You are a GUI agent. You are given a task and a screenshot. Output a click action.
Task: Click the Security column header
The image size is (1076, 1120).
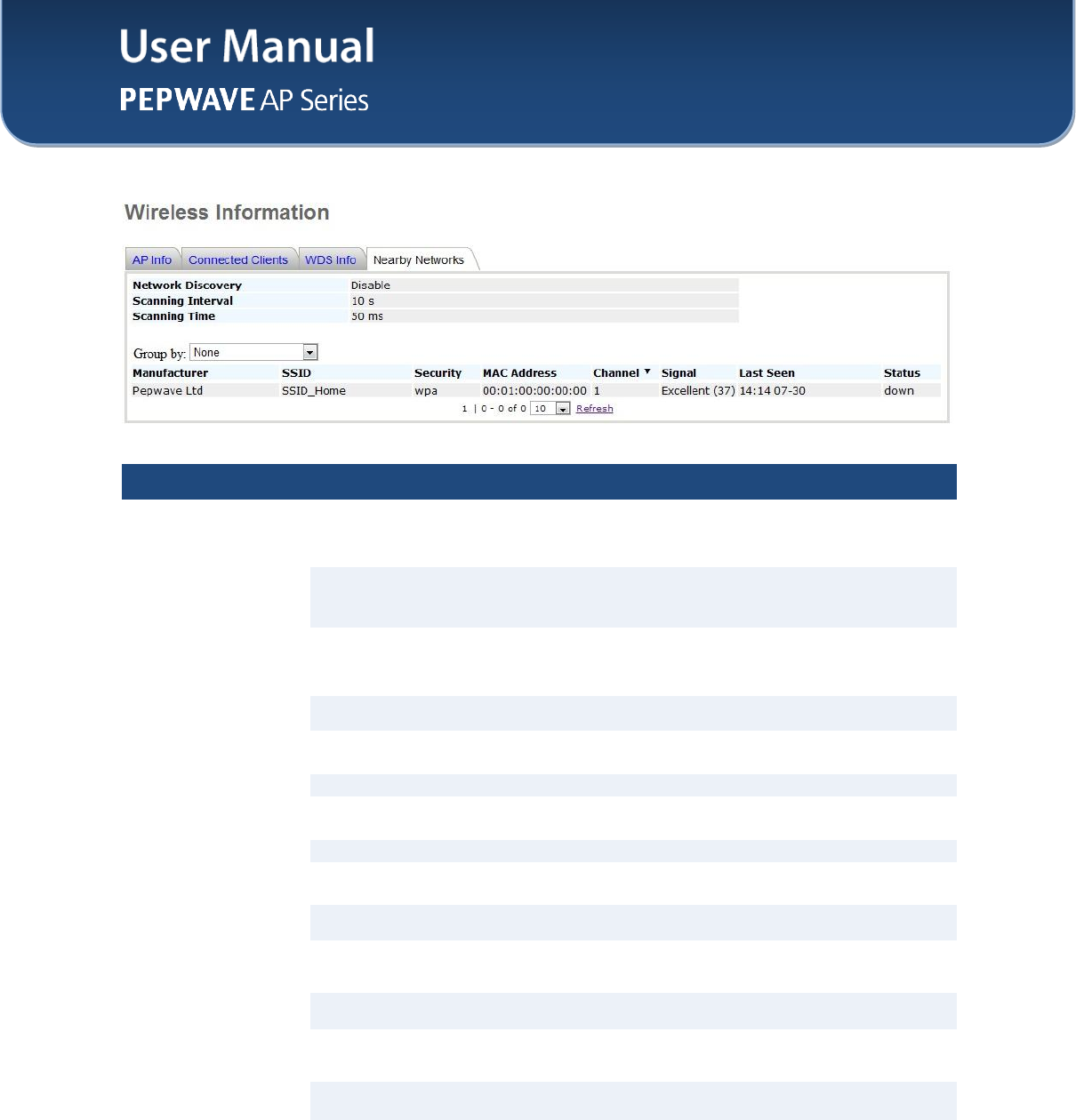coord(438,373)
